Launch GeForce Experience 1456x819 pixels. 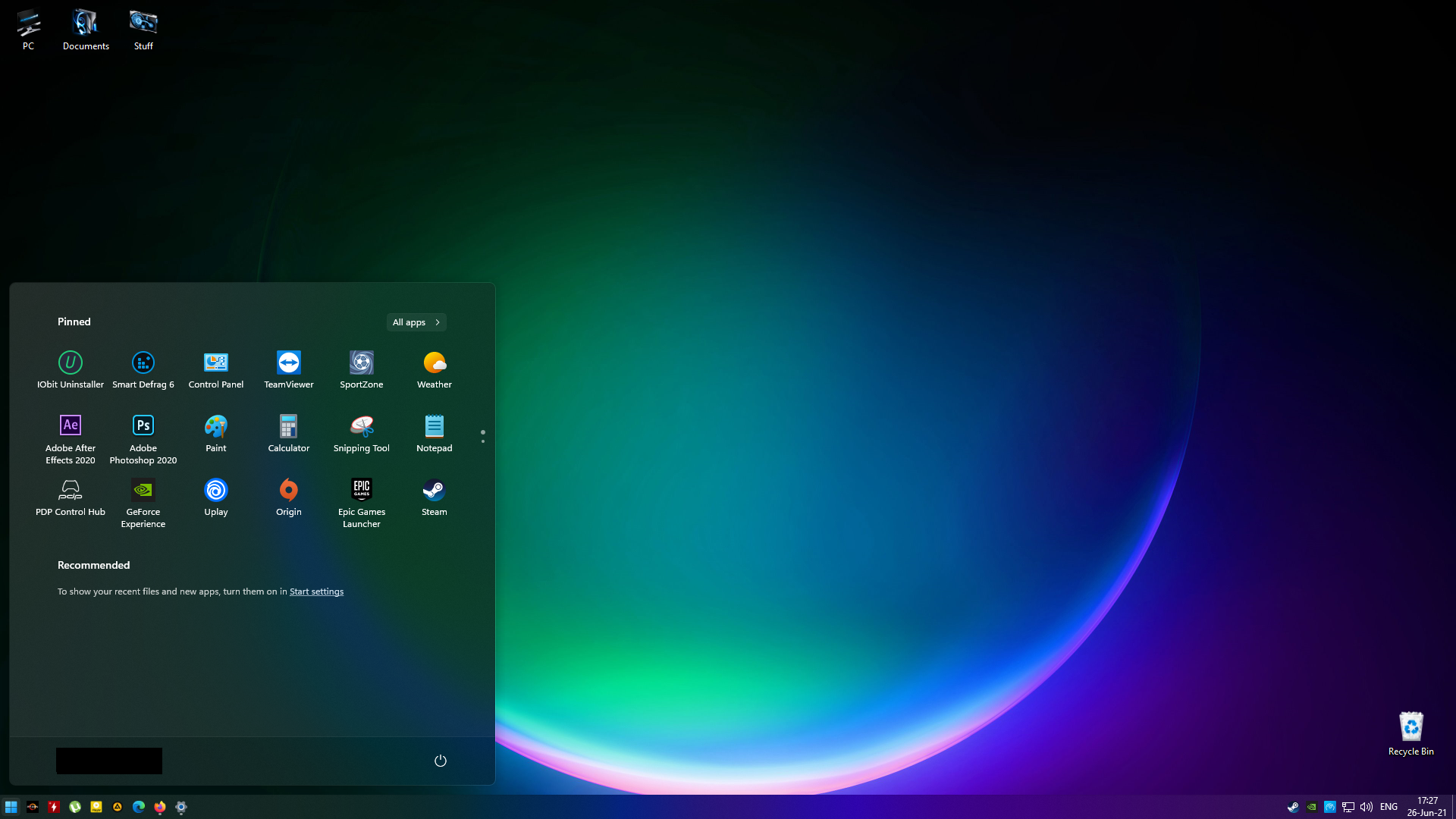(x=143, y=503)
